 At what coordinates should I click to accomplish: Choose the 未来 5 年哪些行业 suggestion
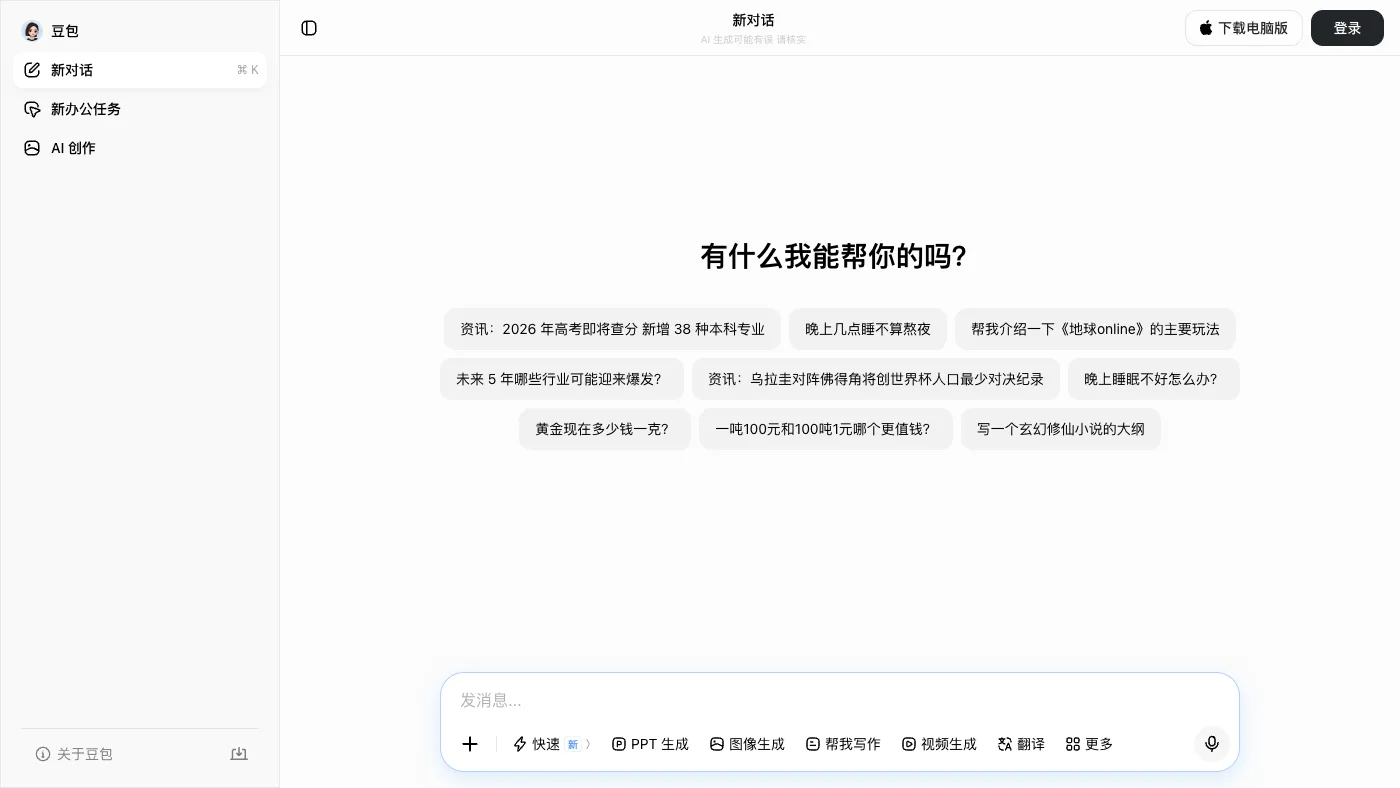click(x=562, y=379)
